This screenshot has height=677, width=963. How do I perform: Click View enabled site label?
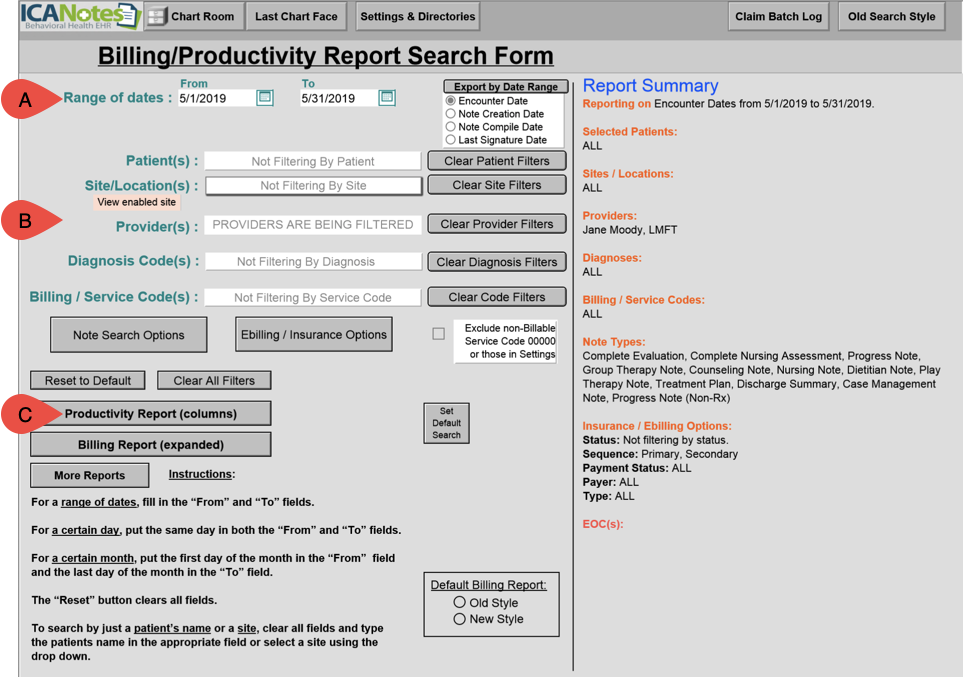coord(136,202)
